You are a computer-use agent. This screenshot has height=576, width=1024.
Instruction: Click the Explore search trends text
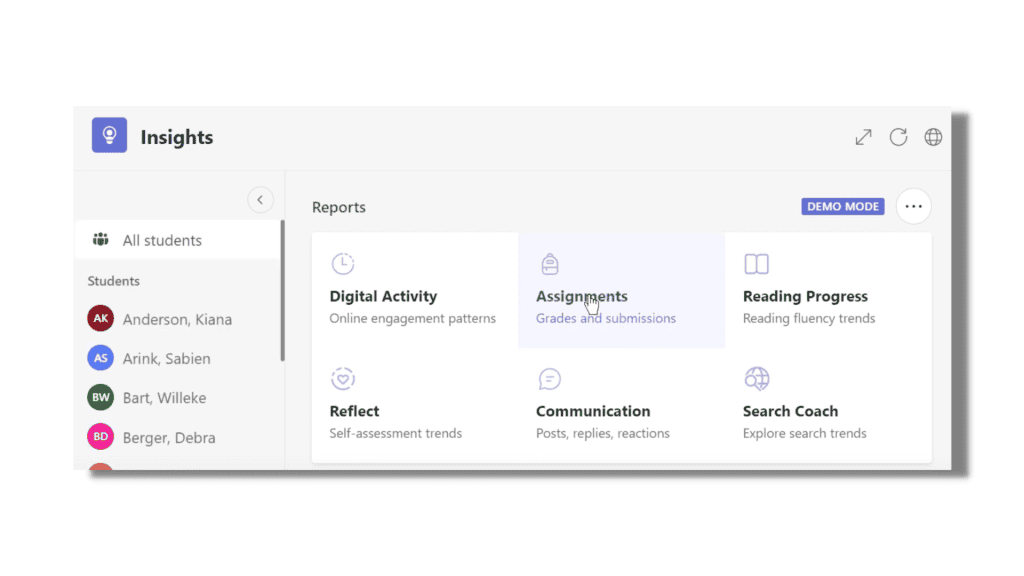pyautogui.click(x=805, y=433)
